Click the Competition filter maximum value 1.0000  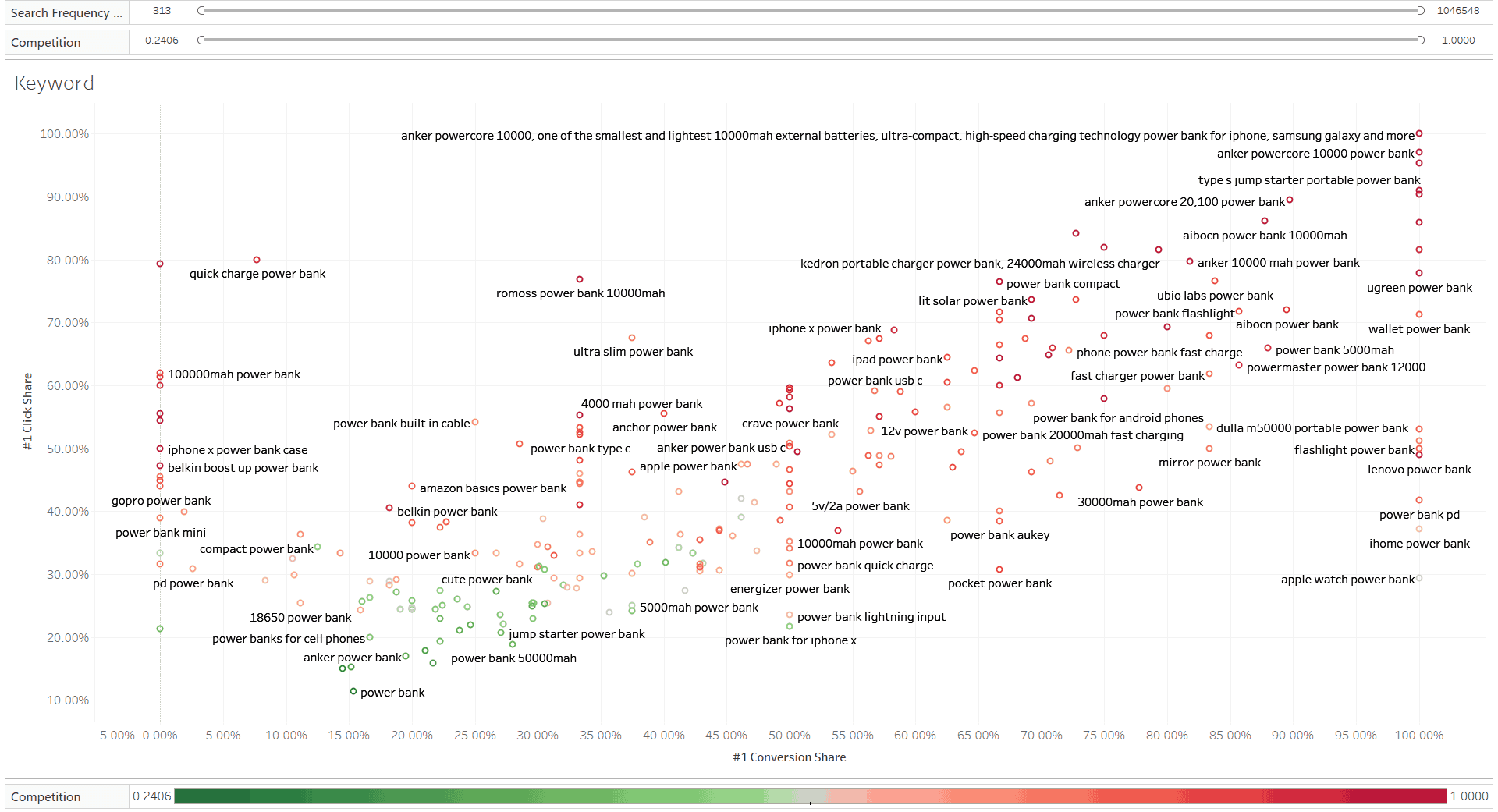pyautogui.click(x=1458, y=41)
